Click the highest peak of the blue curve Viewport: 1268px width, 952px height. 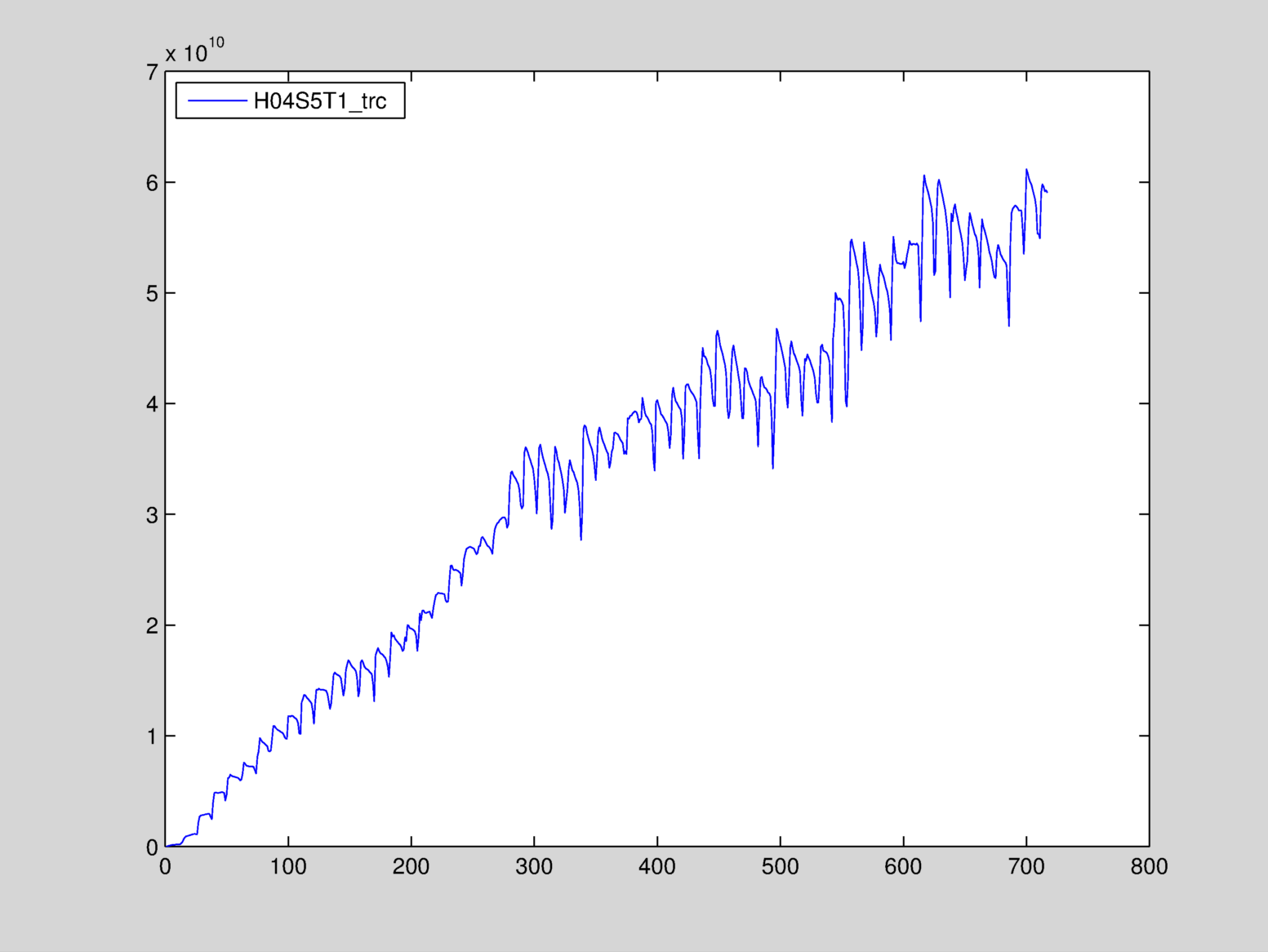click(x=1026, y=170)
